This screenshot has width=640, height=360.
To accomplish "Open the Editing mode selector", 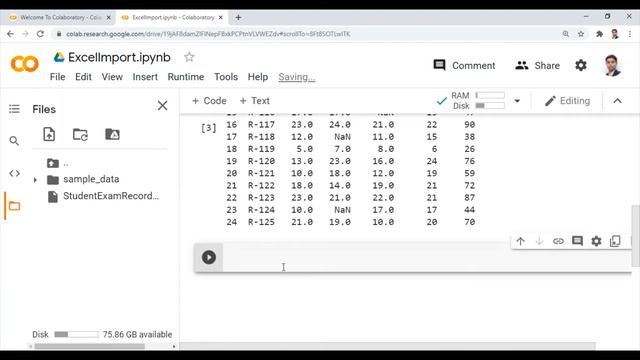I will click(567, 101).
